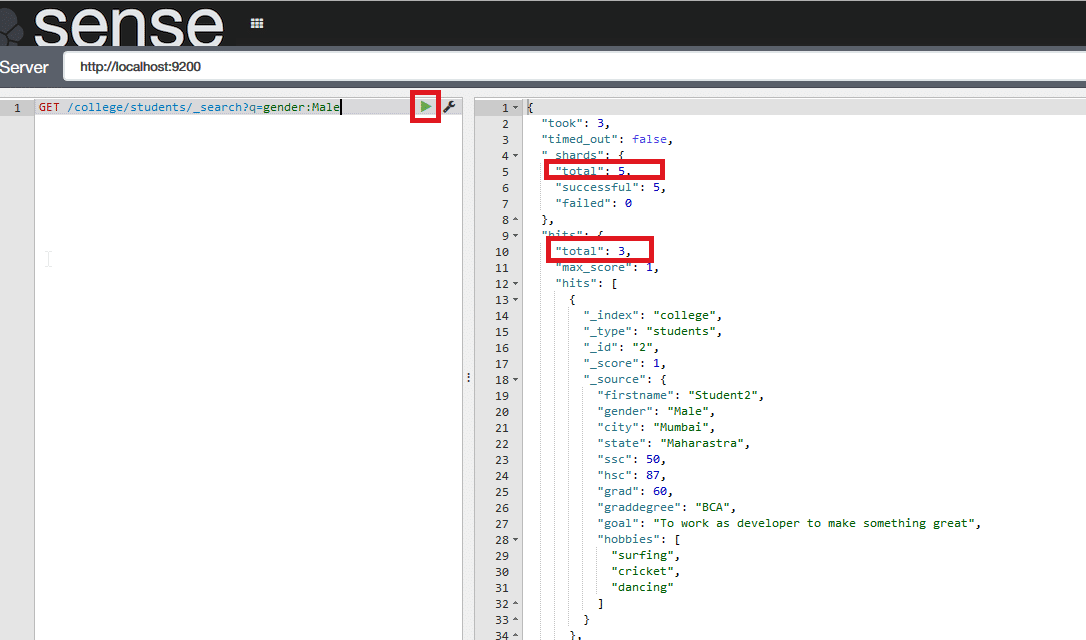Image resolution: width=1086 pixels, height=640 pixels.
Task: Click the "graddegree": "BCA" line in the output
Action: point(667,507)
